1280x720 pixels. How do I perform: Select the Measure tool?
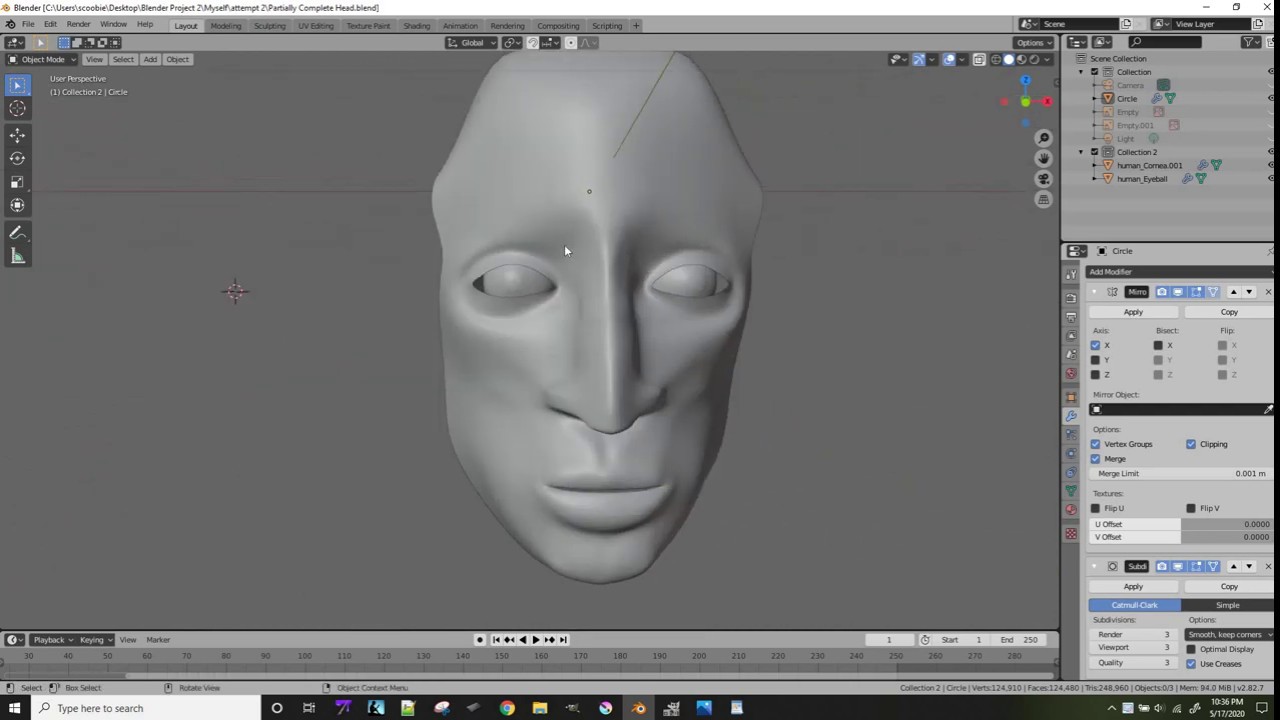click(17, 256)
